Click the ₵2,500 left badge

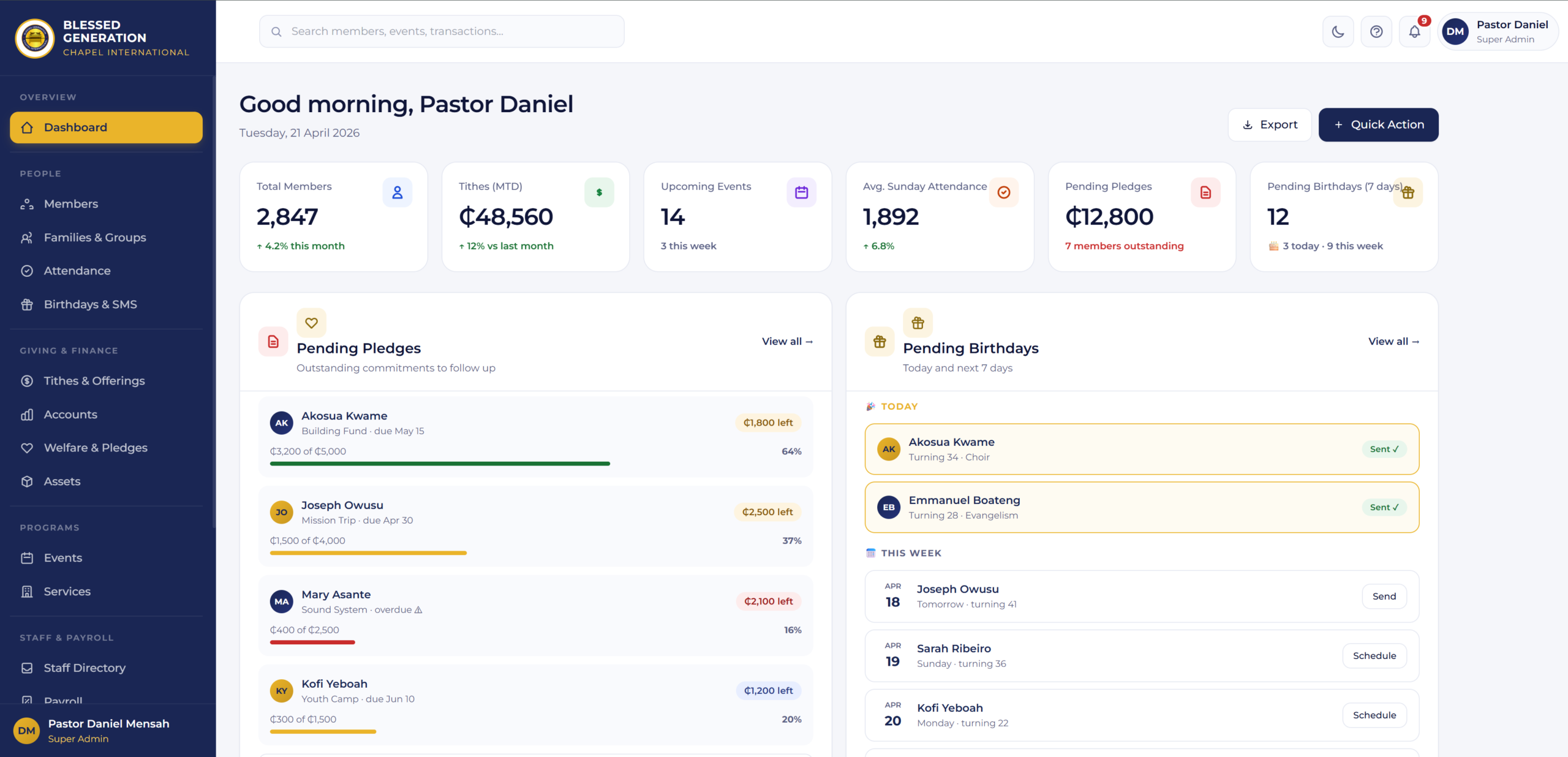(x=767, y=512)
